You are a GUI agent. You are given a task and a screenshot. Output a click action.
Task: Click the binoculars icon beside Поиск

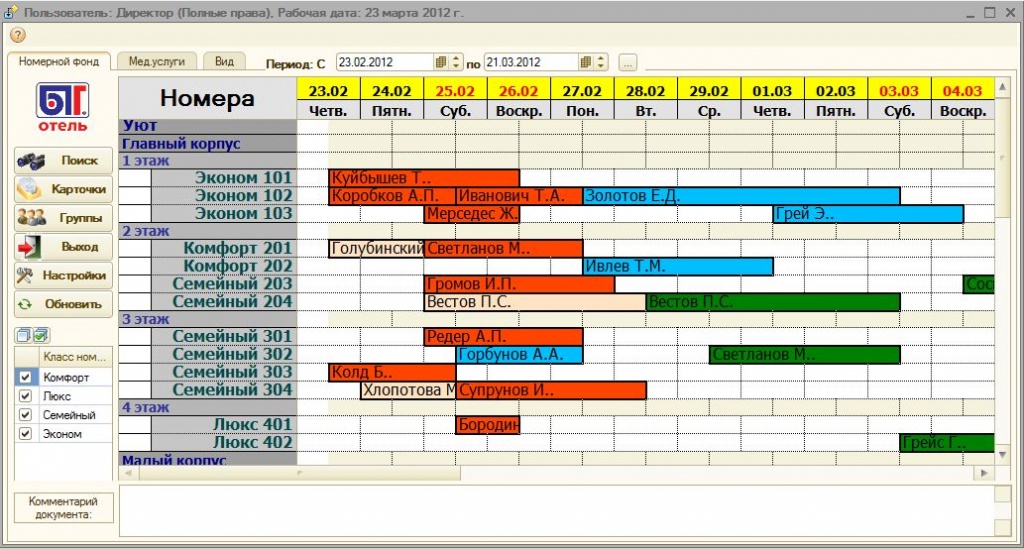click(31, 161)
